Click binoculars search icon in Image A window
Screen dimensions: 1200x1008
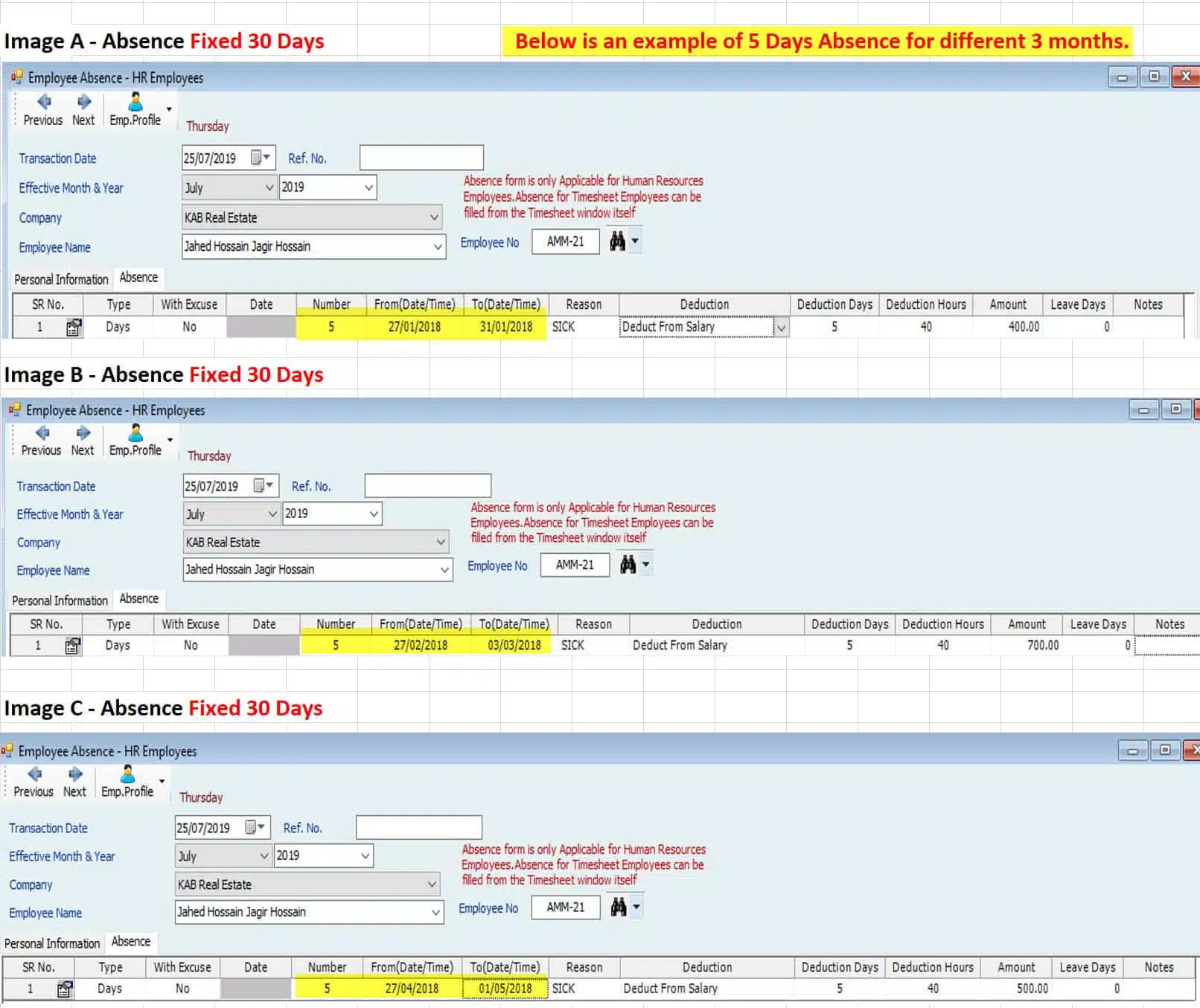coord(617,241)
